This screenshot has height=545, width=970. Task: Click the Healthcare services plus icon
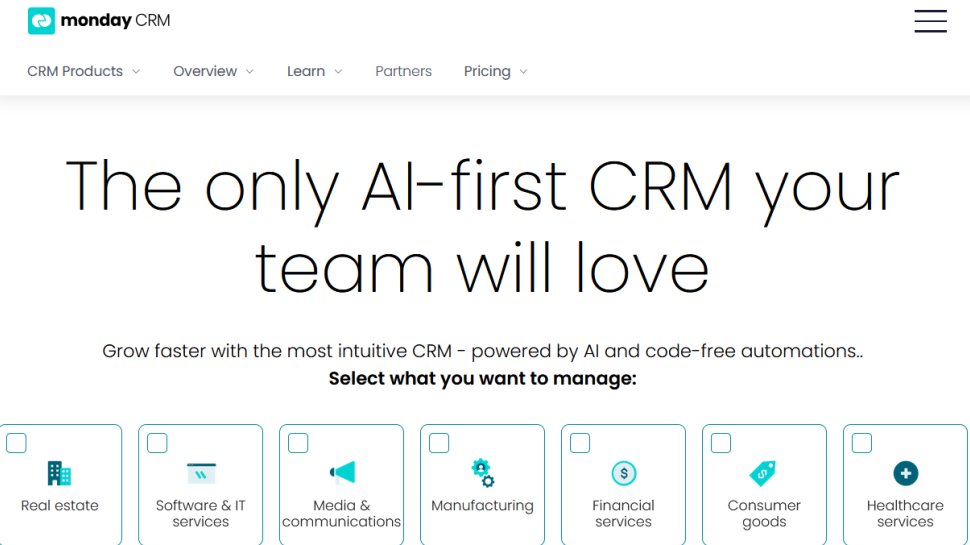click(906, 473)
